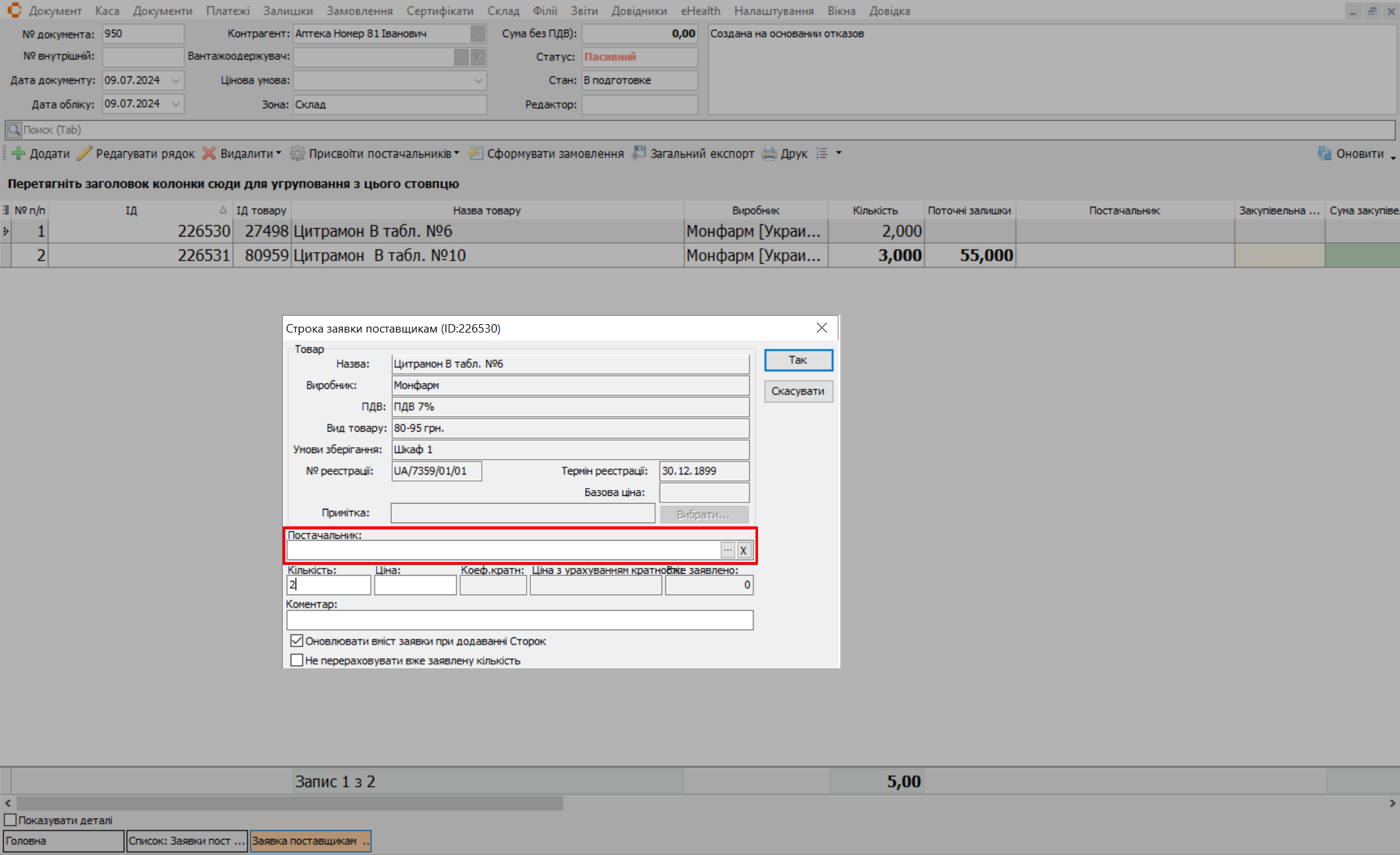Click the Оновити refresh icon

[x=1324, y=154]
